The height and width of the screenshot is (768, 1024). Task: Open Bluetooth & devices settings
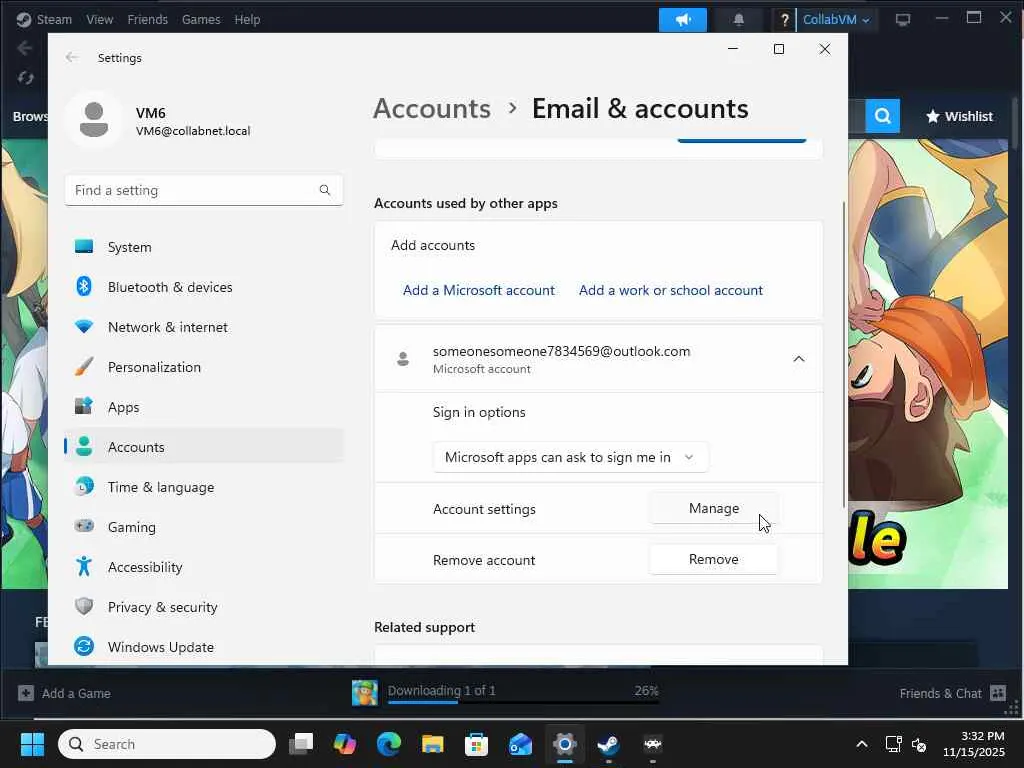204,287
